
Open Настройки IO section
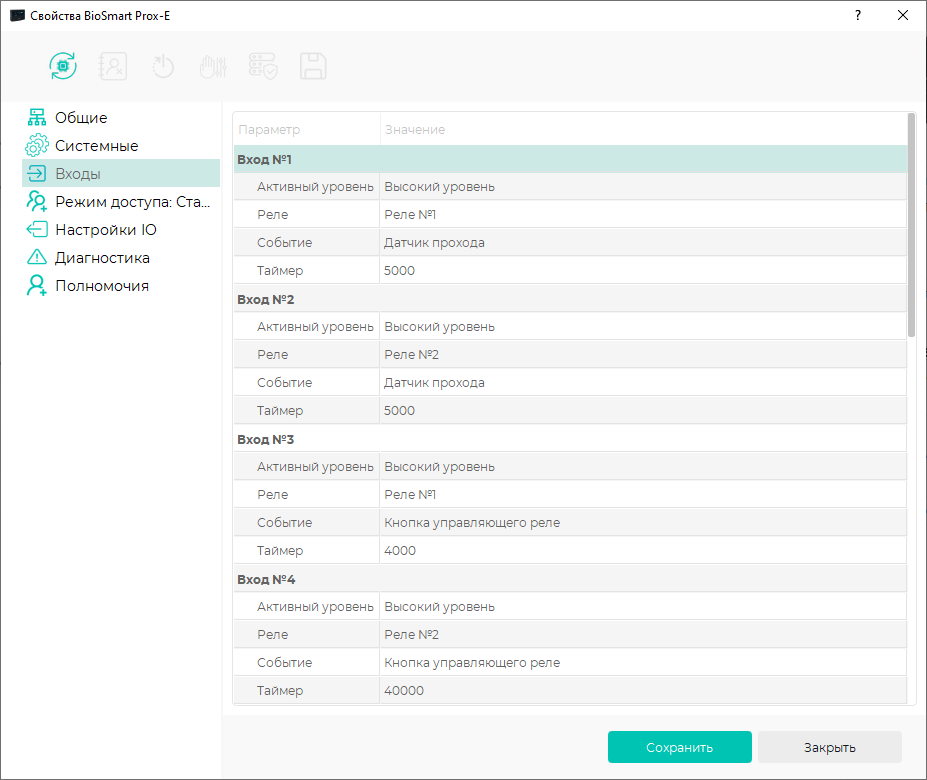[x=106, y=229]
